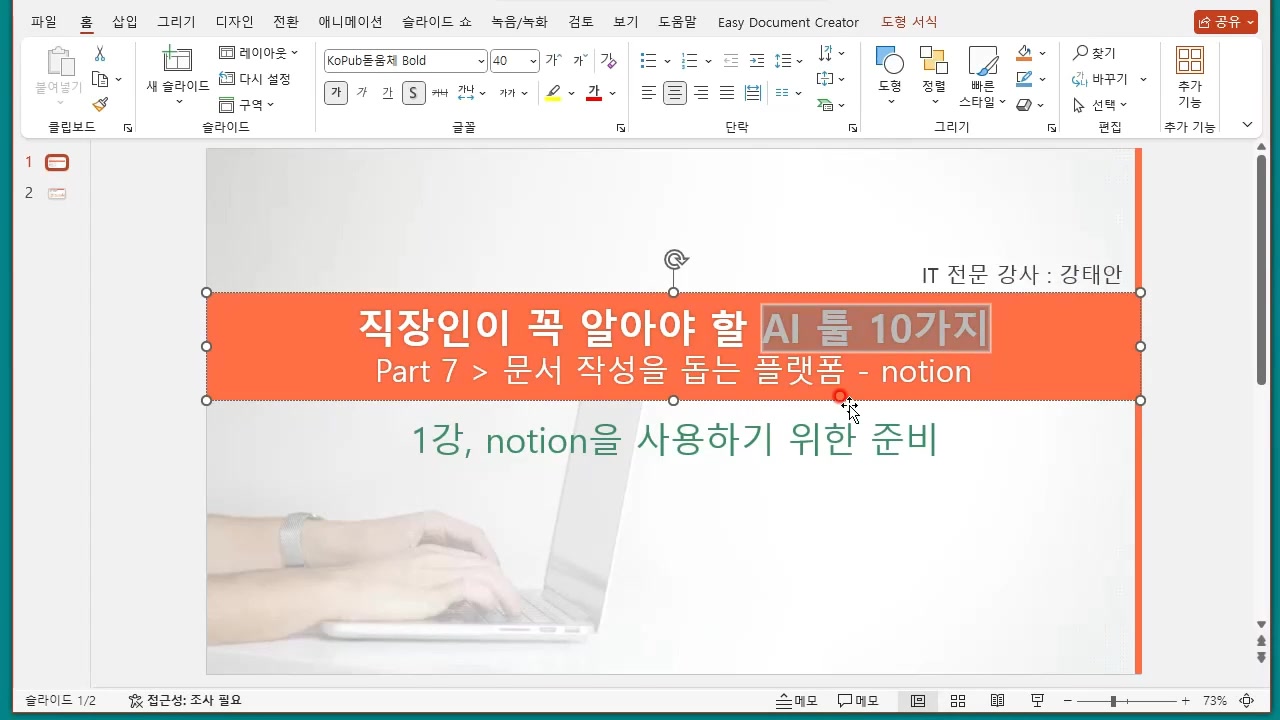Select the numbered list icon

689,60
